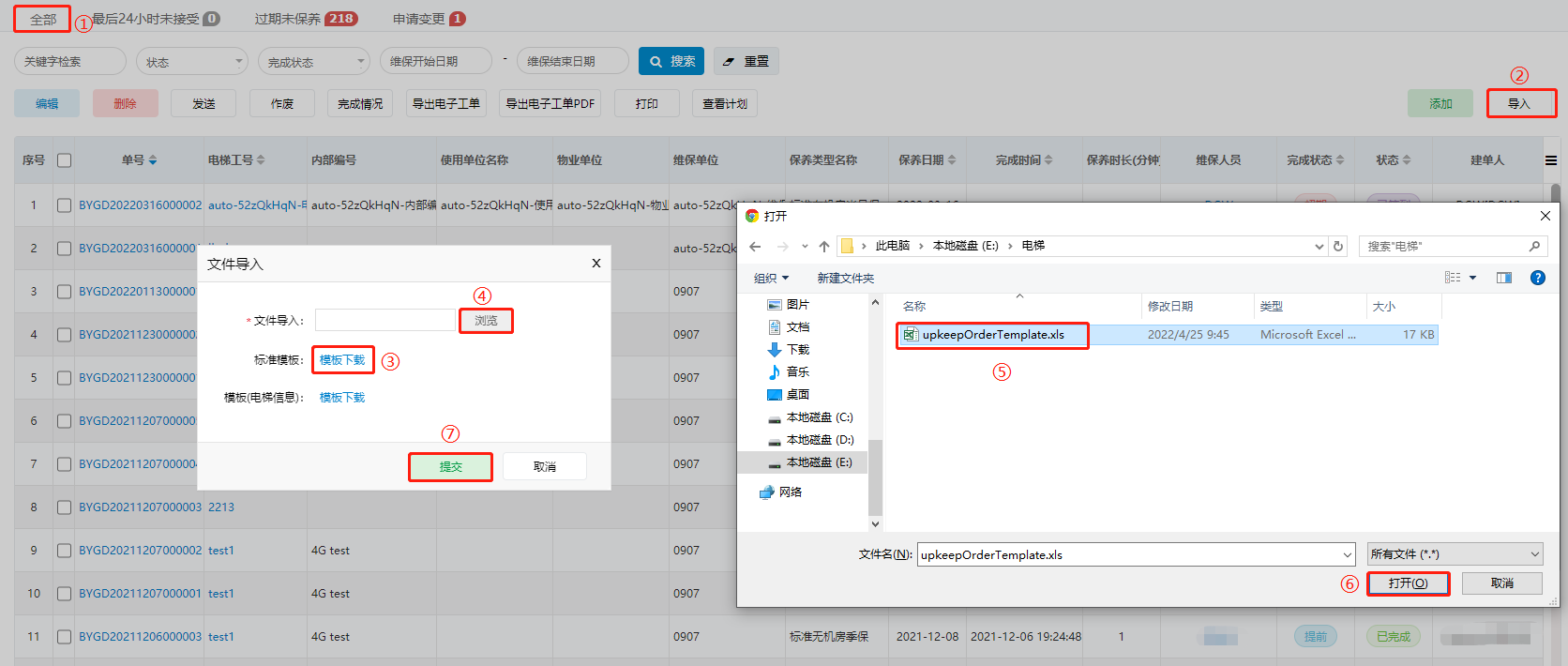The width and height of the screenshot is (1568, 666).
Task: Refresh the folder in file dialog
Action: point(1338,247)
